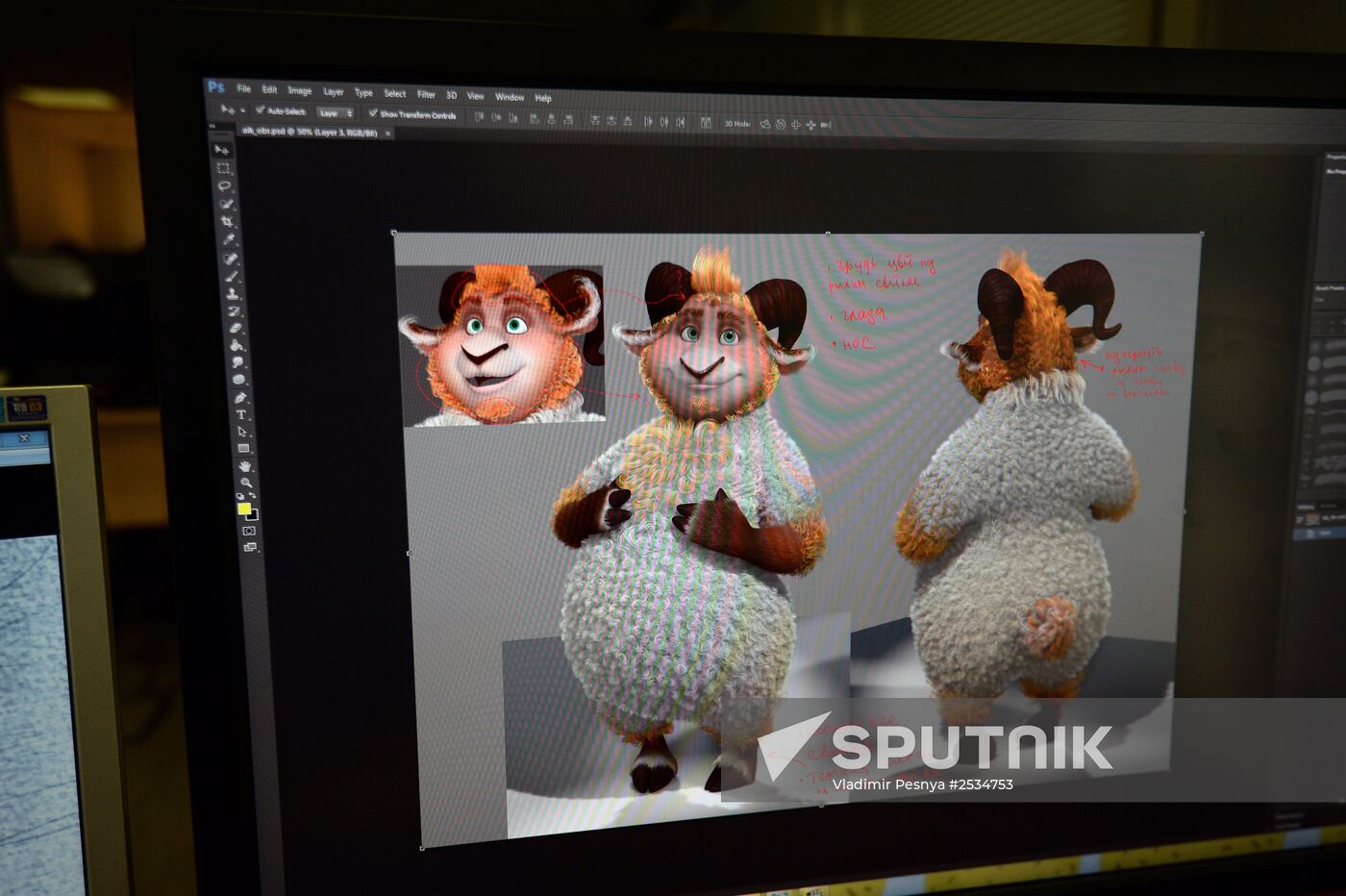
Task: Click the Change Screen Mode icon
Action: pos(250,546)
